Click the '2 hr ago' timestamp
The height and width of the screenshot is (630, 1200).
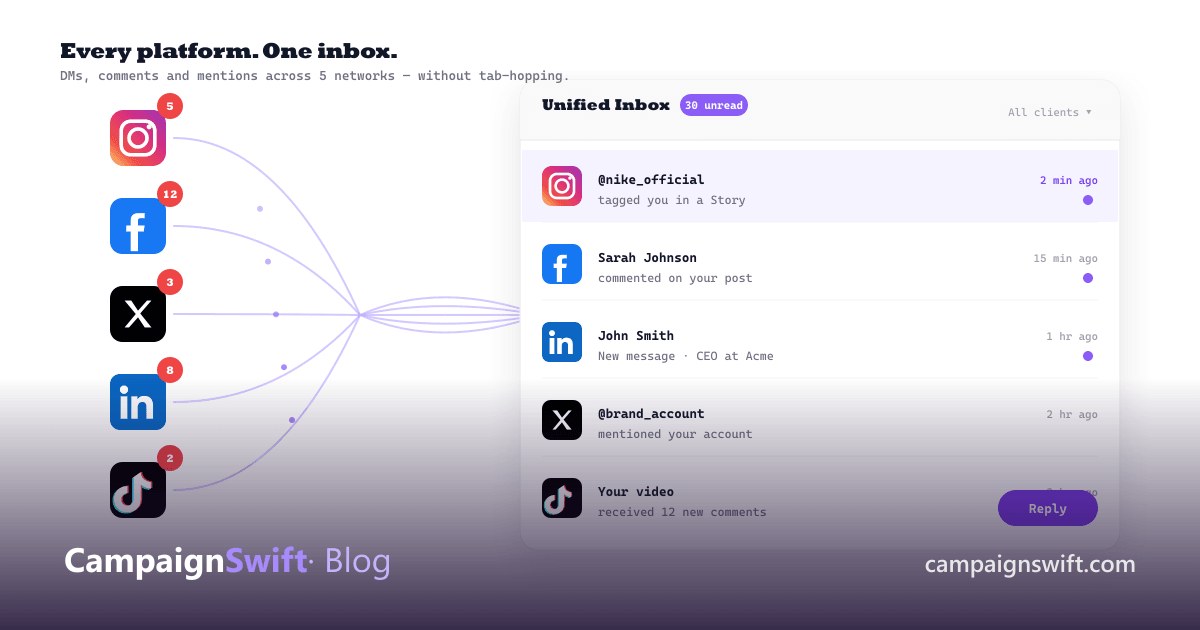point(1072,415)
